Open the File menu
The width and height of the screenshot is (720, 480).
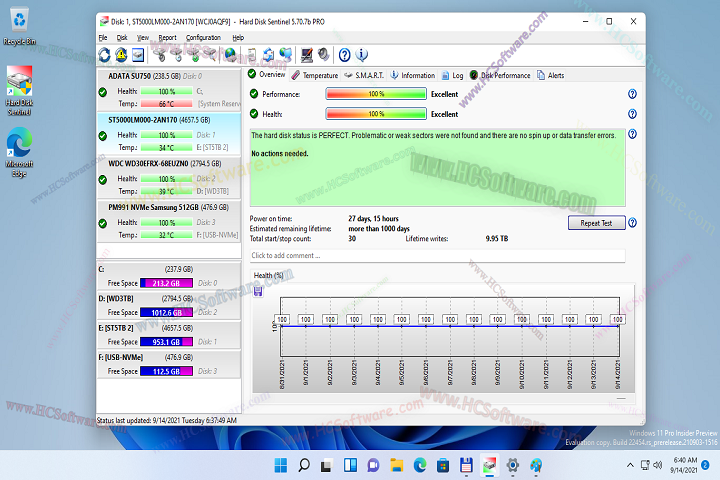[x=103, y=38]
